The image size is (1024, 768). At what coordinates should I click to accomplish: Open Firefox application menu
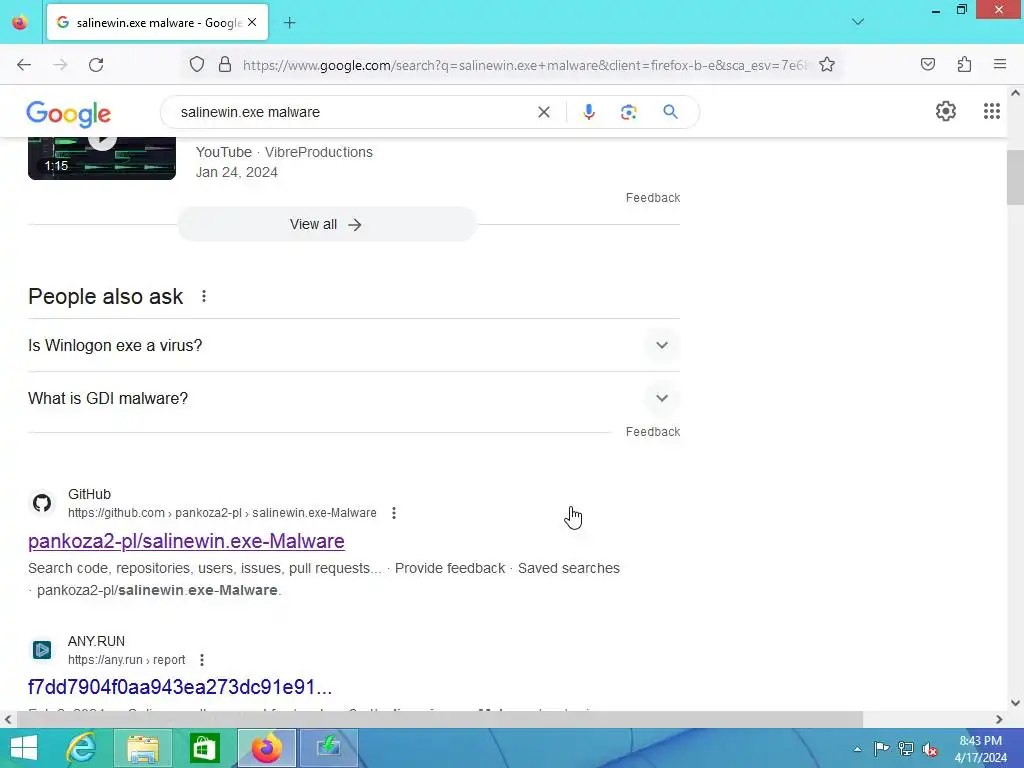pyautogui.click(x=999, y=64)
